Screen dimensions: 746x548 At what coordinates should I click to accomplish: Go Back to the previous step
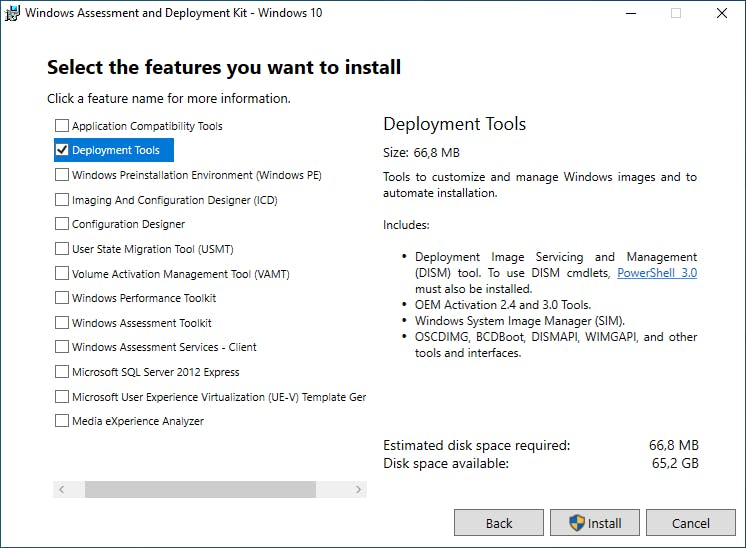[x=499, y=523]
